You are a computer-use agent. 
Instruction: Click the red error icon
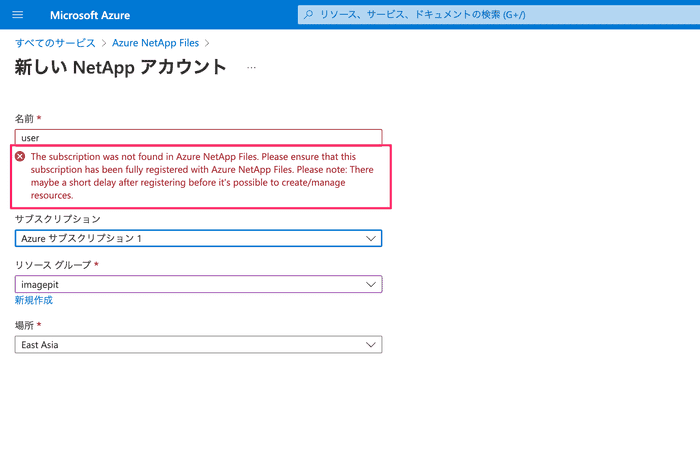point(20,156)
